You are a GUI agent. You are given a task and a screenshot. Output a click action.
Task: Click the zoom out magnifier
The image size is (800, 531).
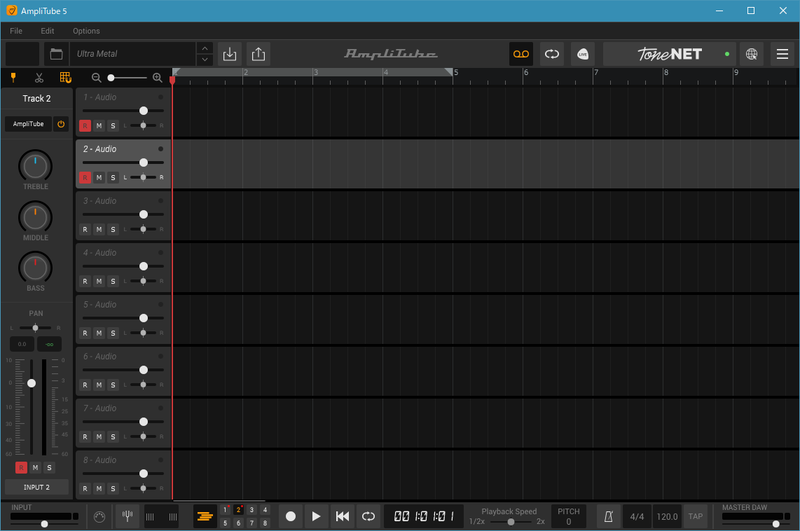tap(96, 78)
